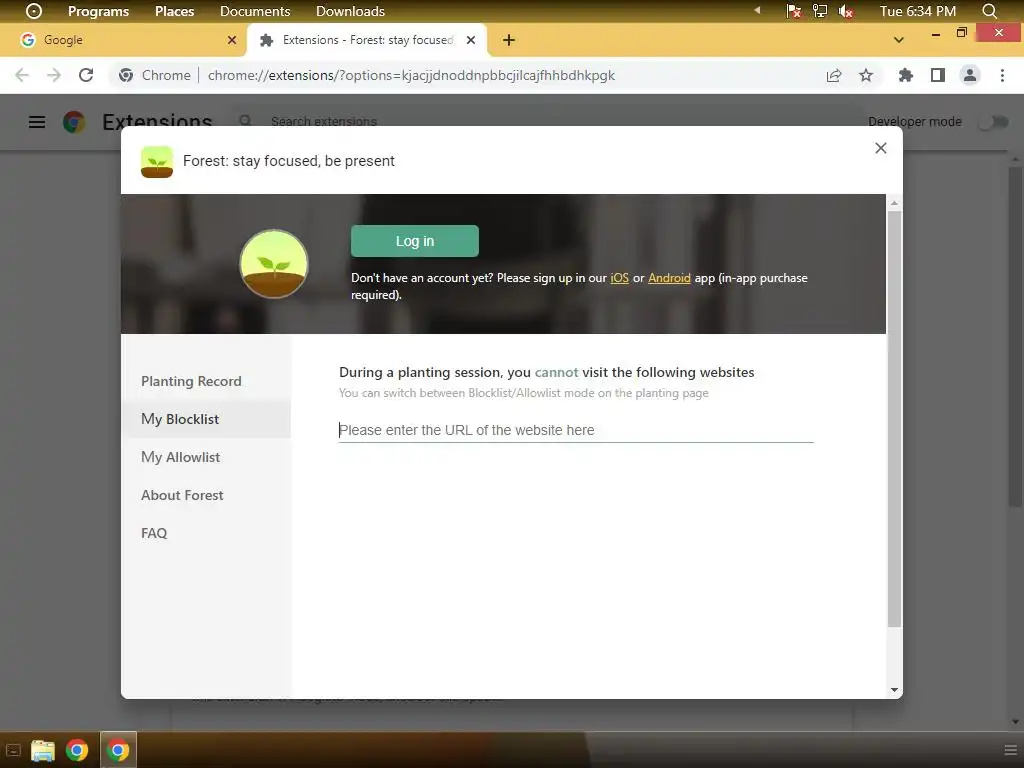1024x768 pixels.
Task: Select the Extensions - Forest tab
Action: (x=368, y=40)
